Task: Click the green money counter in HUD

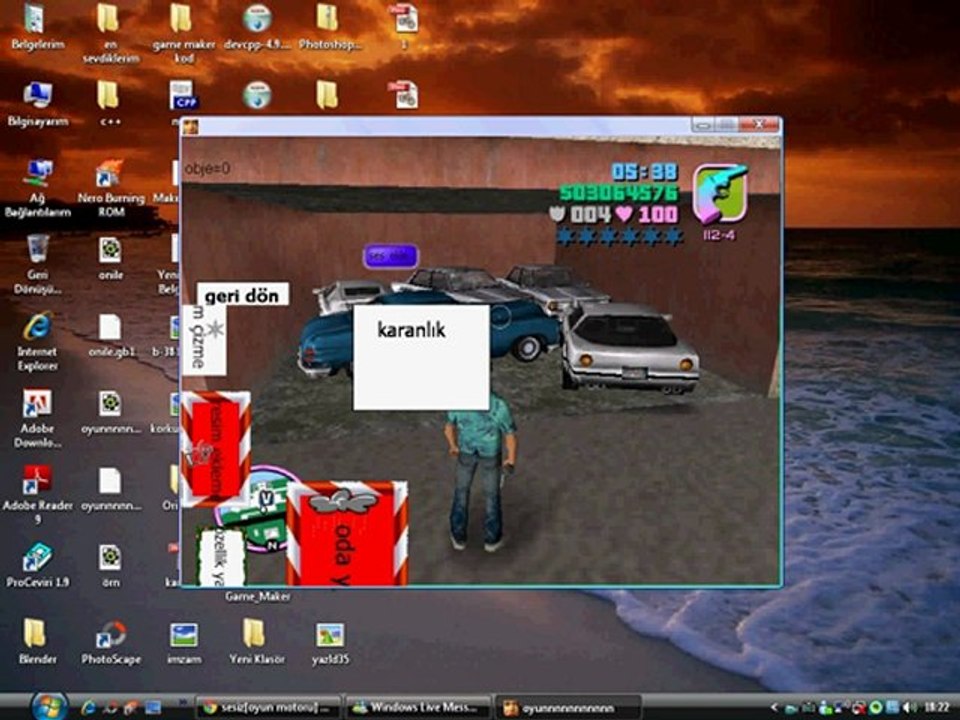Action: click(618, 193)
